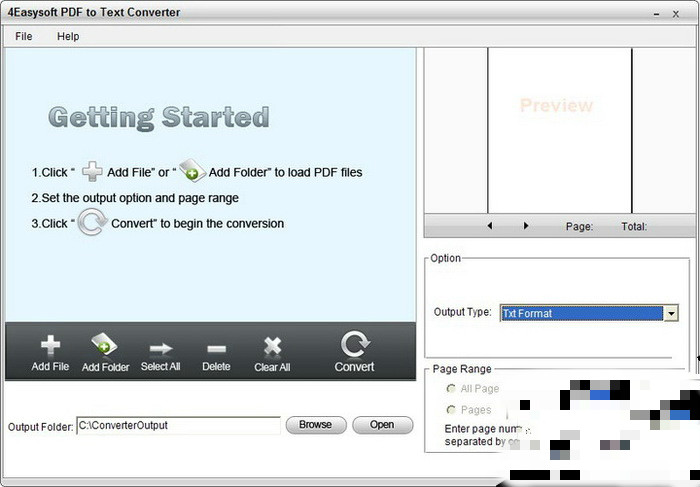Image resolution: width=700 pixels, height=487 pixels.
Task: Click the 'Output Folder:' label
Action: pyautogui.click(x=41, y=427)
